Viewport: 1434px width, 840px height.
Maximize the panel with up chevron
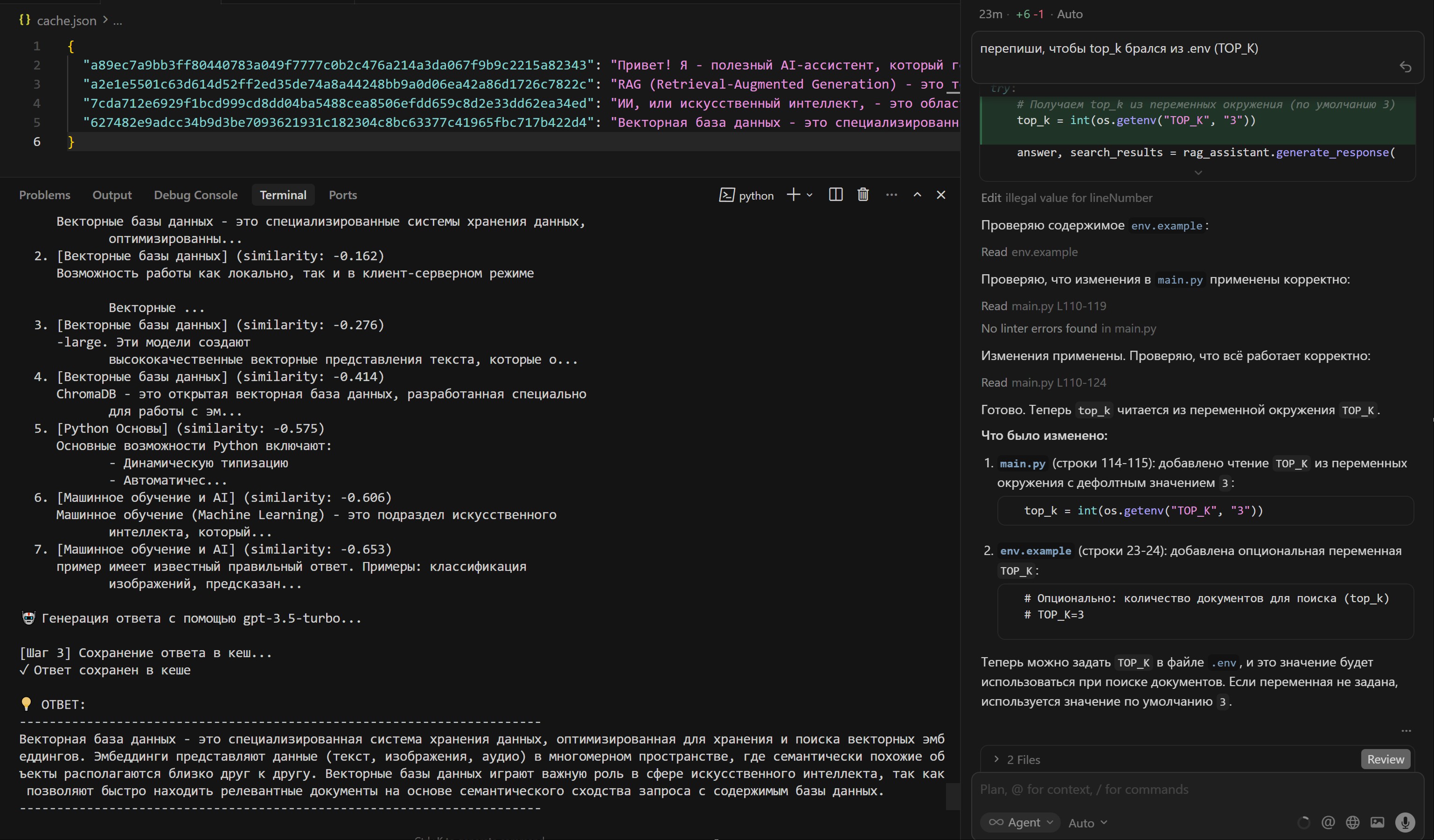(x=917, y=194)
